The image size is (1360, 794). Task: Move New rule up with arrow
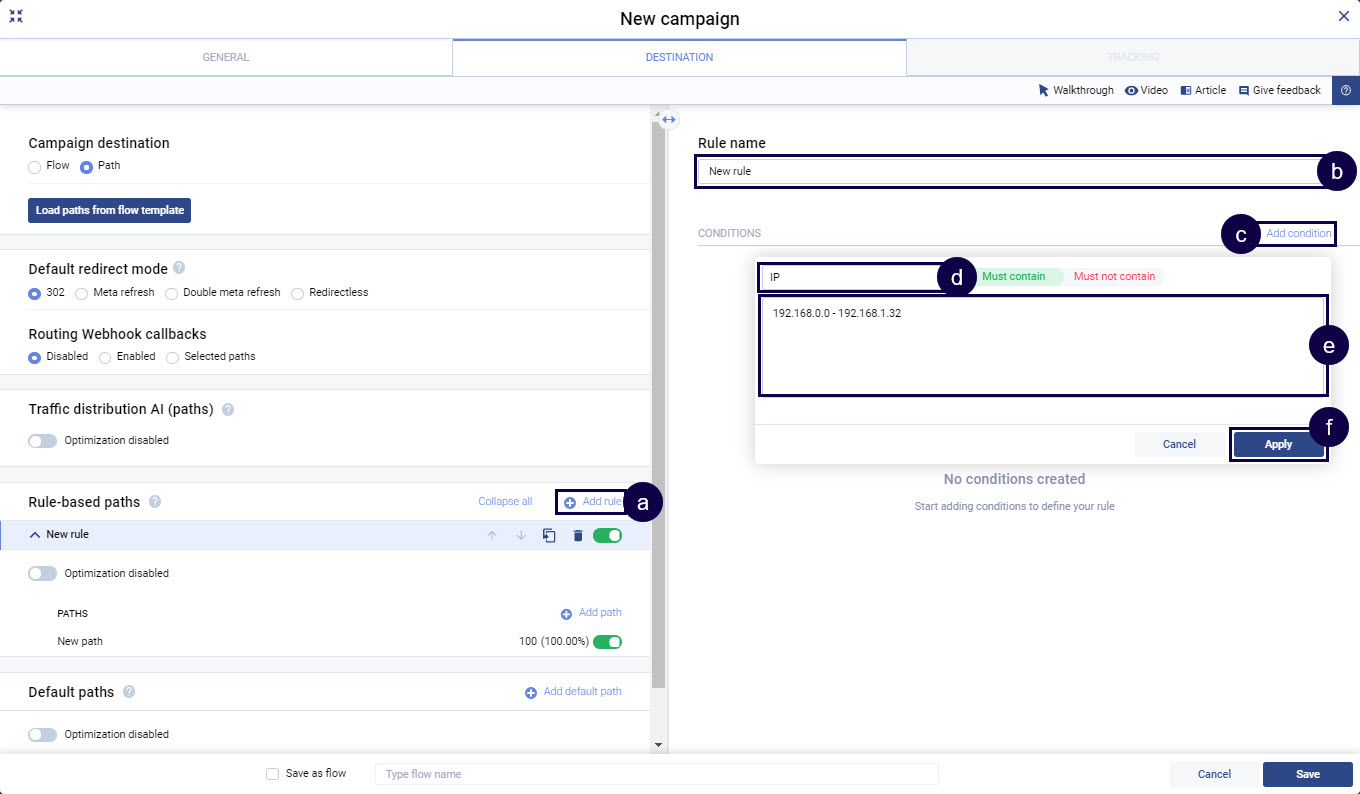[491, 536]
